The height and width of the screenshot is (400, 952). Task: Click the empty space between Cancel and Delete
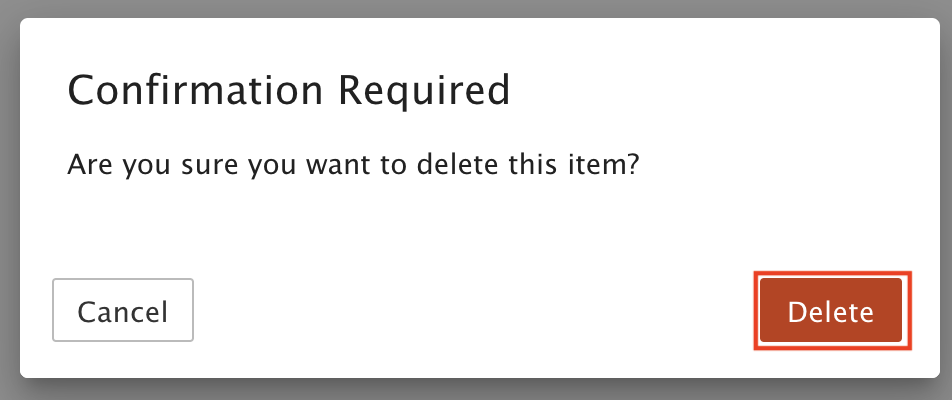(x=476, y=311)
